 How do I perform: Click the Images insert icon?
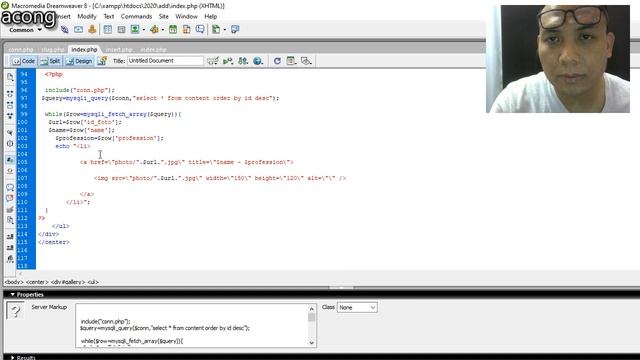coord(135,29)
